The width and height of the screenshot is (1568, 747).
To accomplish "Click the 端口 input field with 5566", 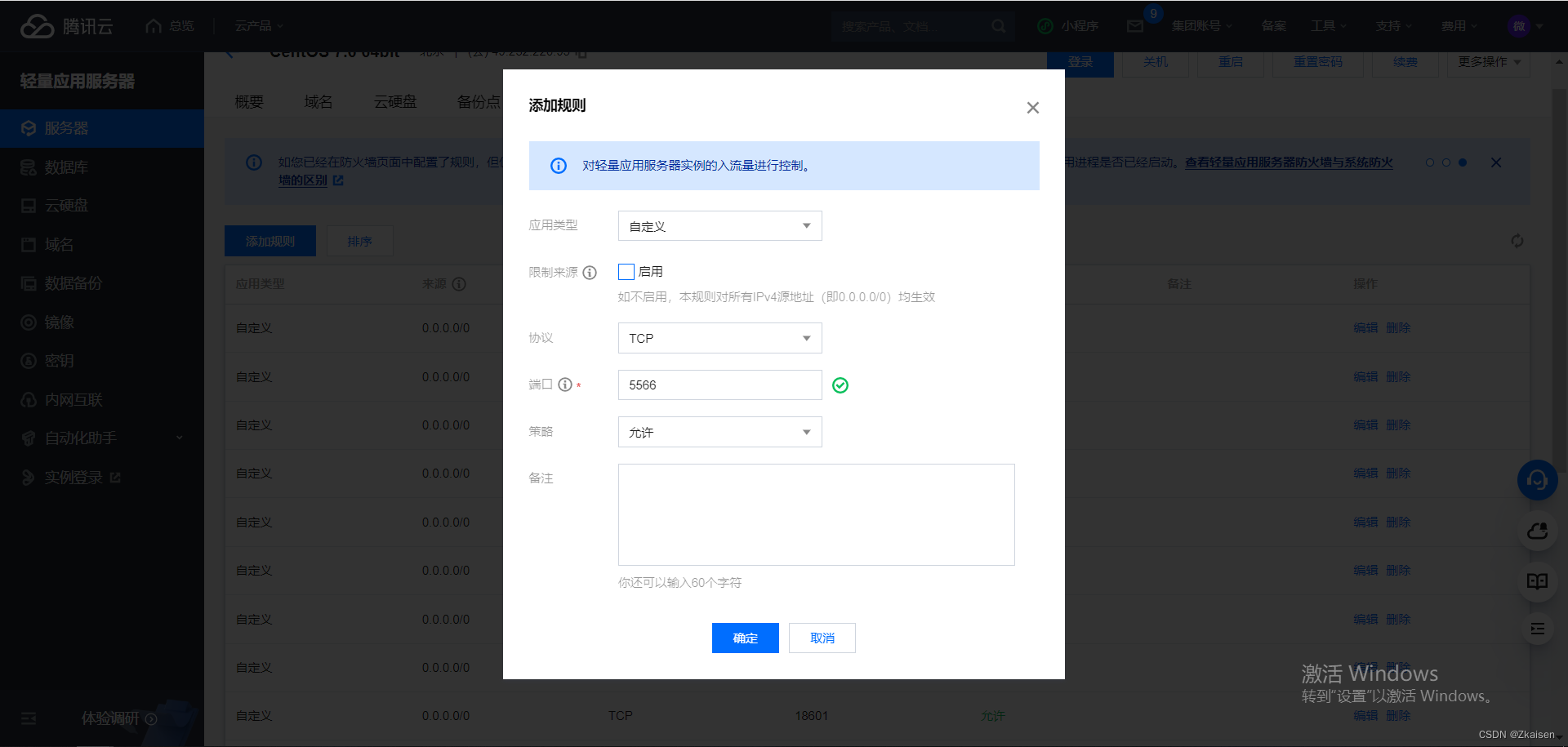I will (719, 385).
